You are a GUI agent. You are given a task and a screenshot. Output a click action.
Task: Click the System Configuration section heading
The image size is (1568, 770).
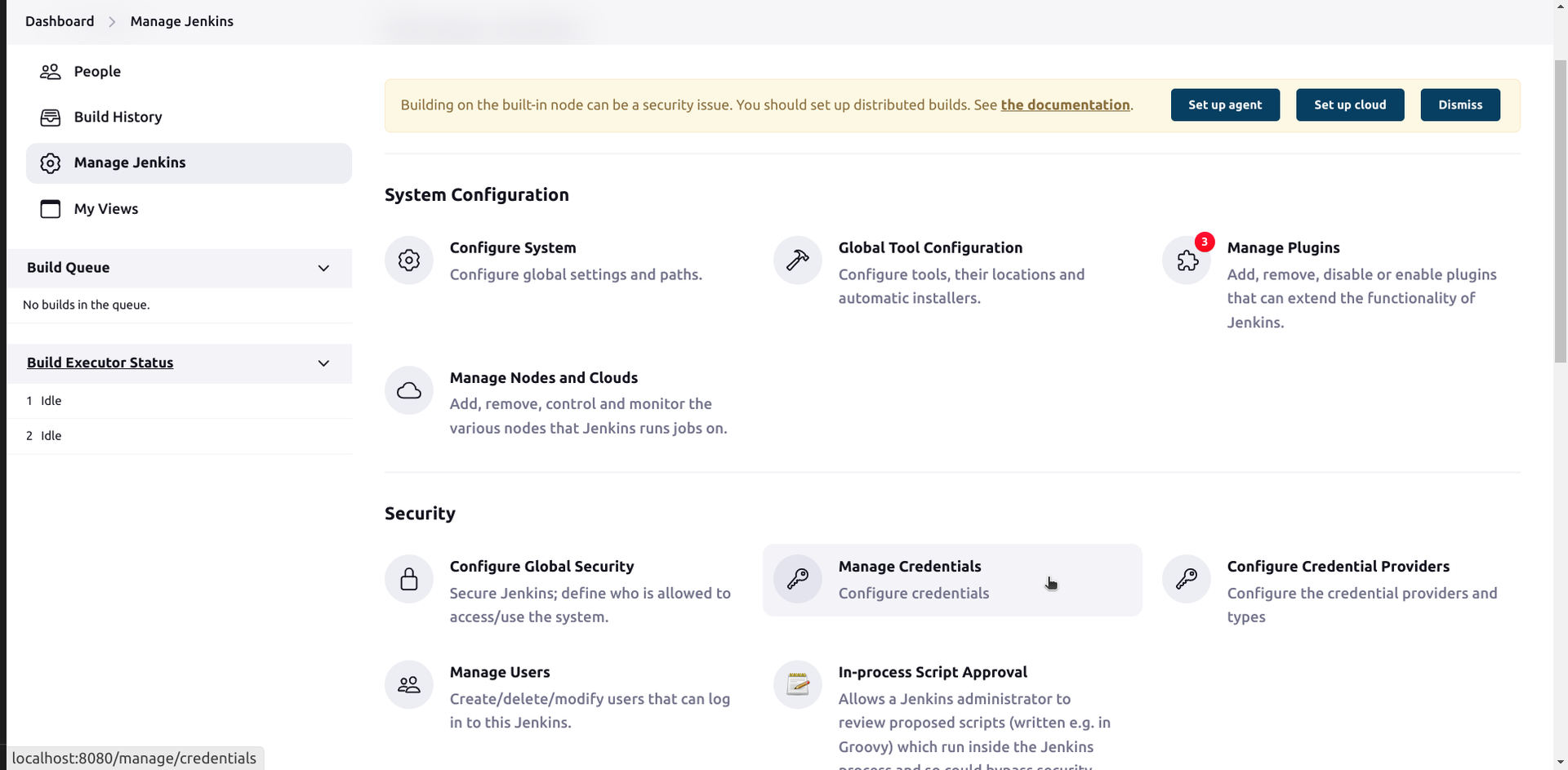pos(477,195)
